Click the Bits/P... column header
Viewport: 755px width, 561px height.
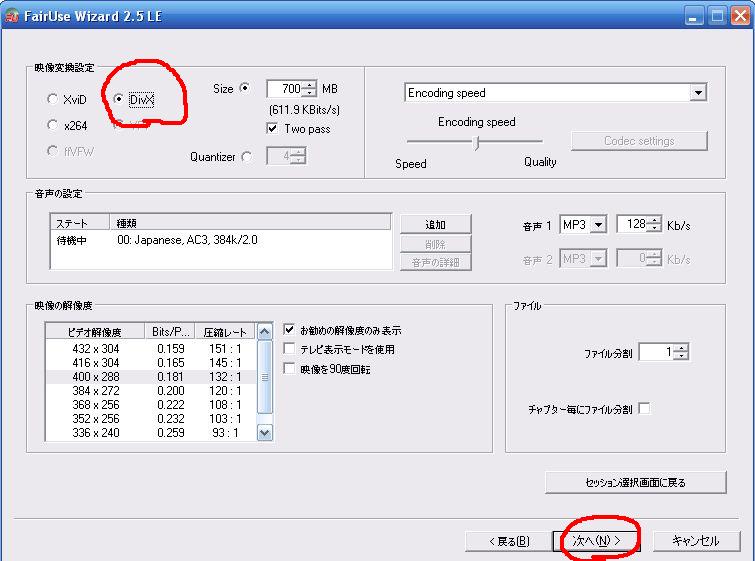[x=170, y=332]
